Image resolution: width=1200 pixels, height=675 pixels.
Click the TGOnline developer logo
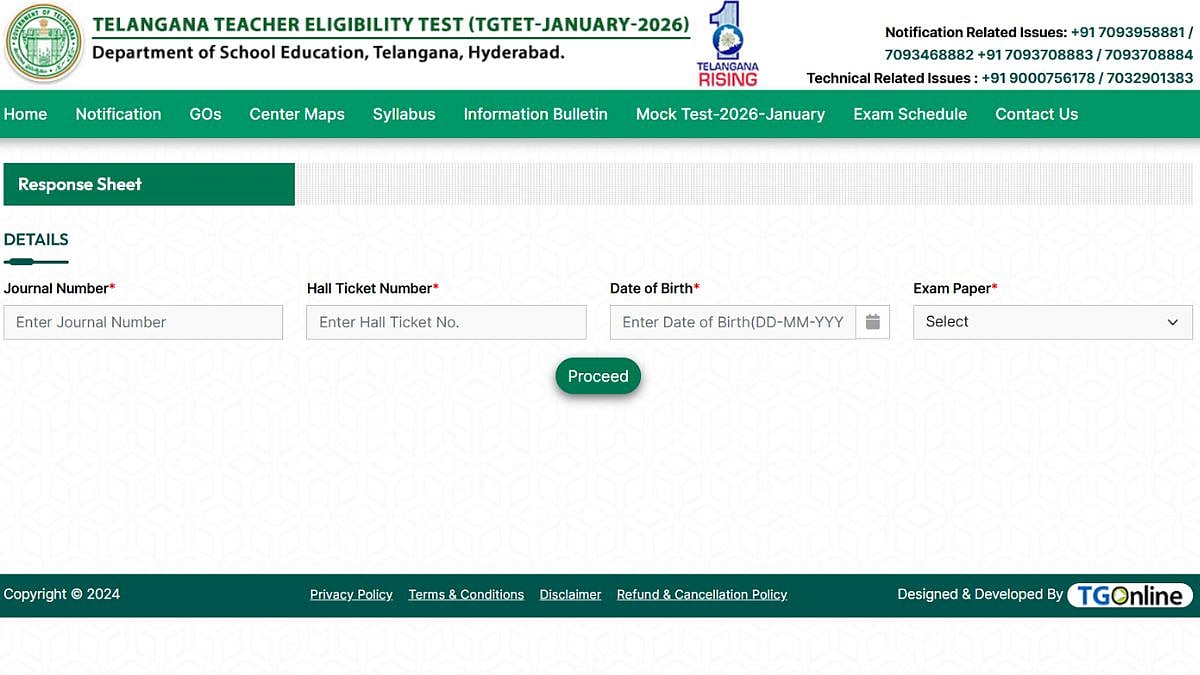click(x=1130, y=594)
